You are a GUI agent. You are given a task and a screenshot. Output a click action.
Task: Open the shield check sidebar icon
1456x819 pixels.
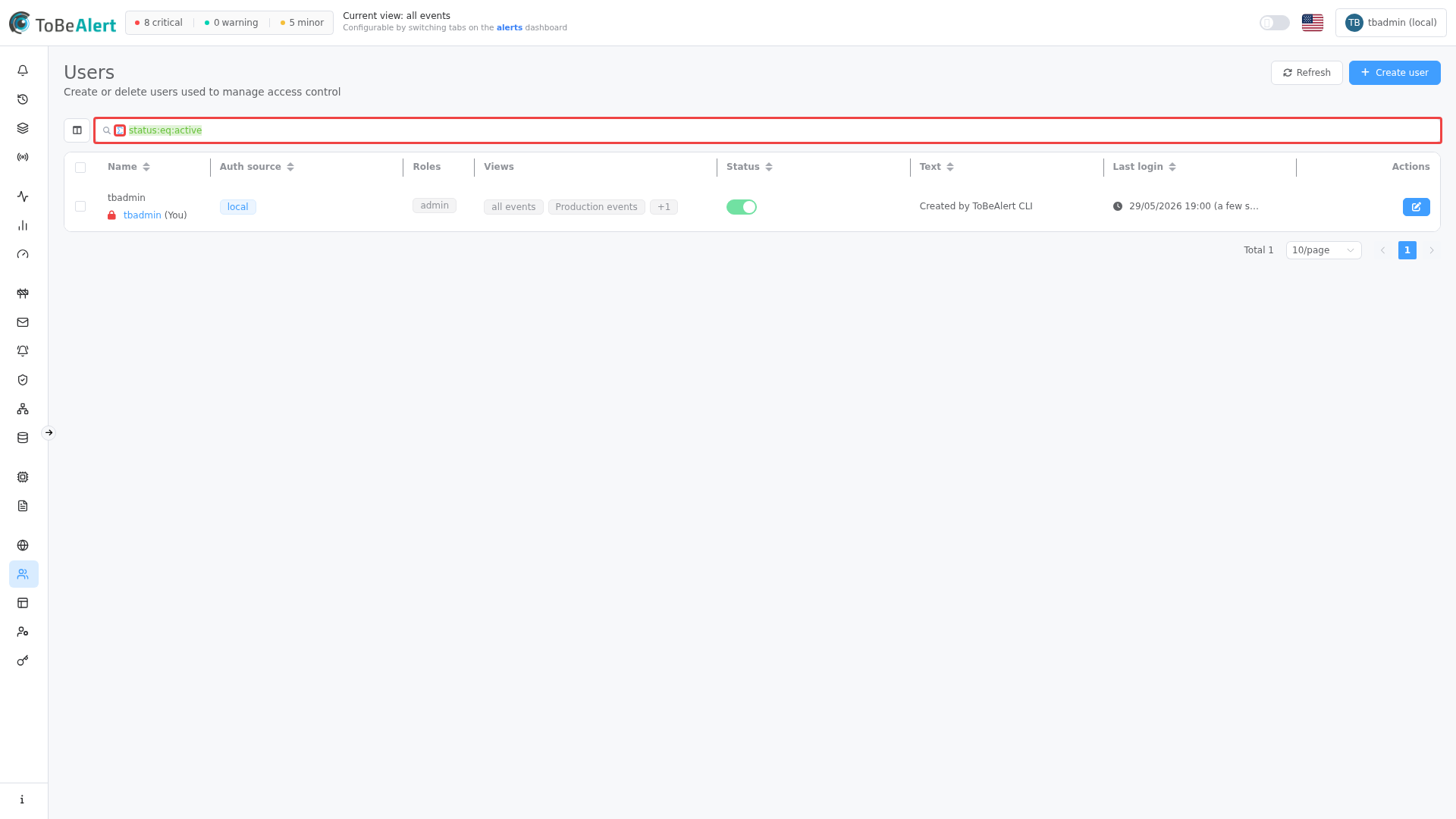tap(23, 380)
